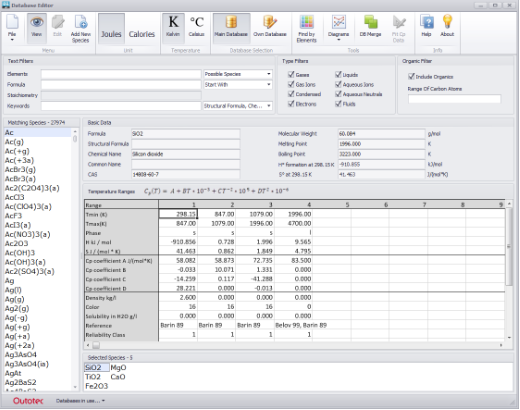Click Cp coefficient A value 83.500
Viewport: 520px width, 410px height.
click(293, 260)
